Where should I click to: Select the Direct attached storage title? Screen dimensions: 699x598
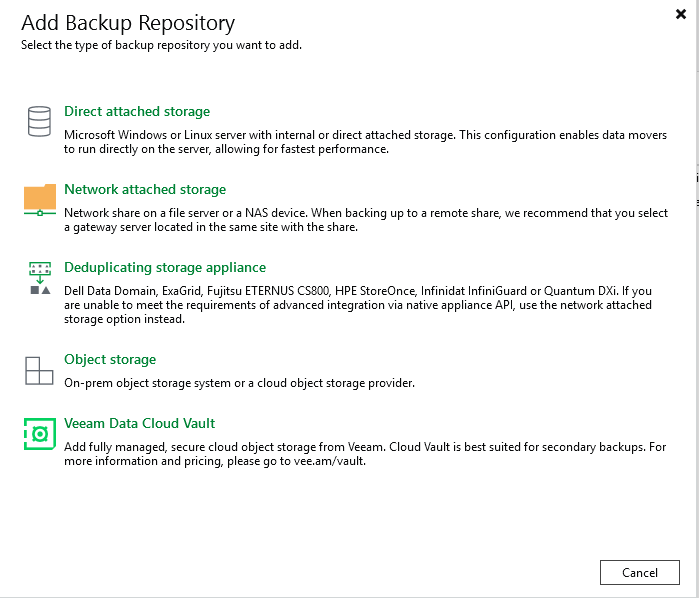click(x=137, y=112)
